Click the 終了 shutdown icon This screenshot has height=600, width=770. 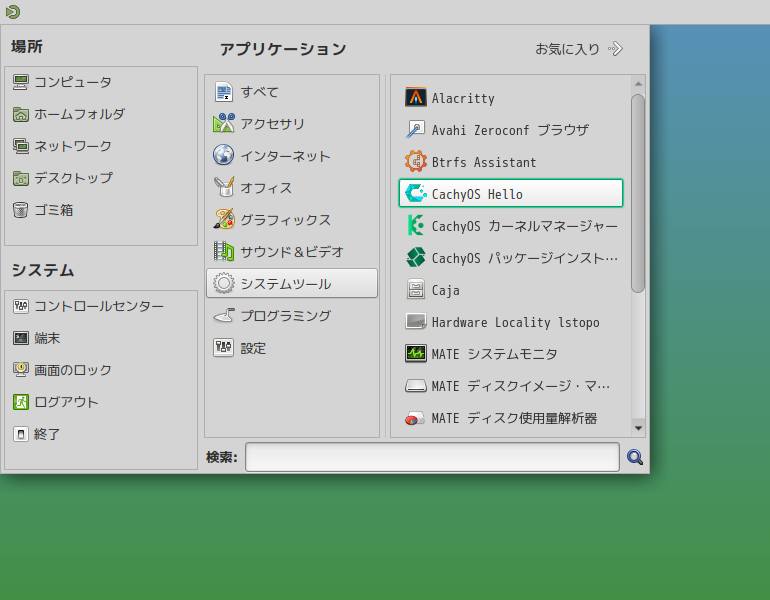(x=21, y=434)
